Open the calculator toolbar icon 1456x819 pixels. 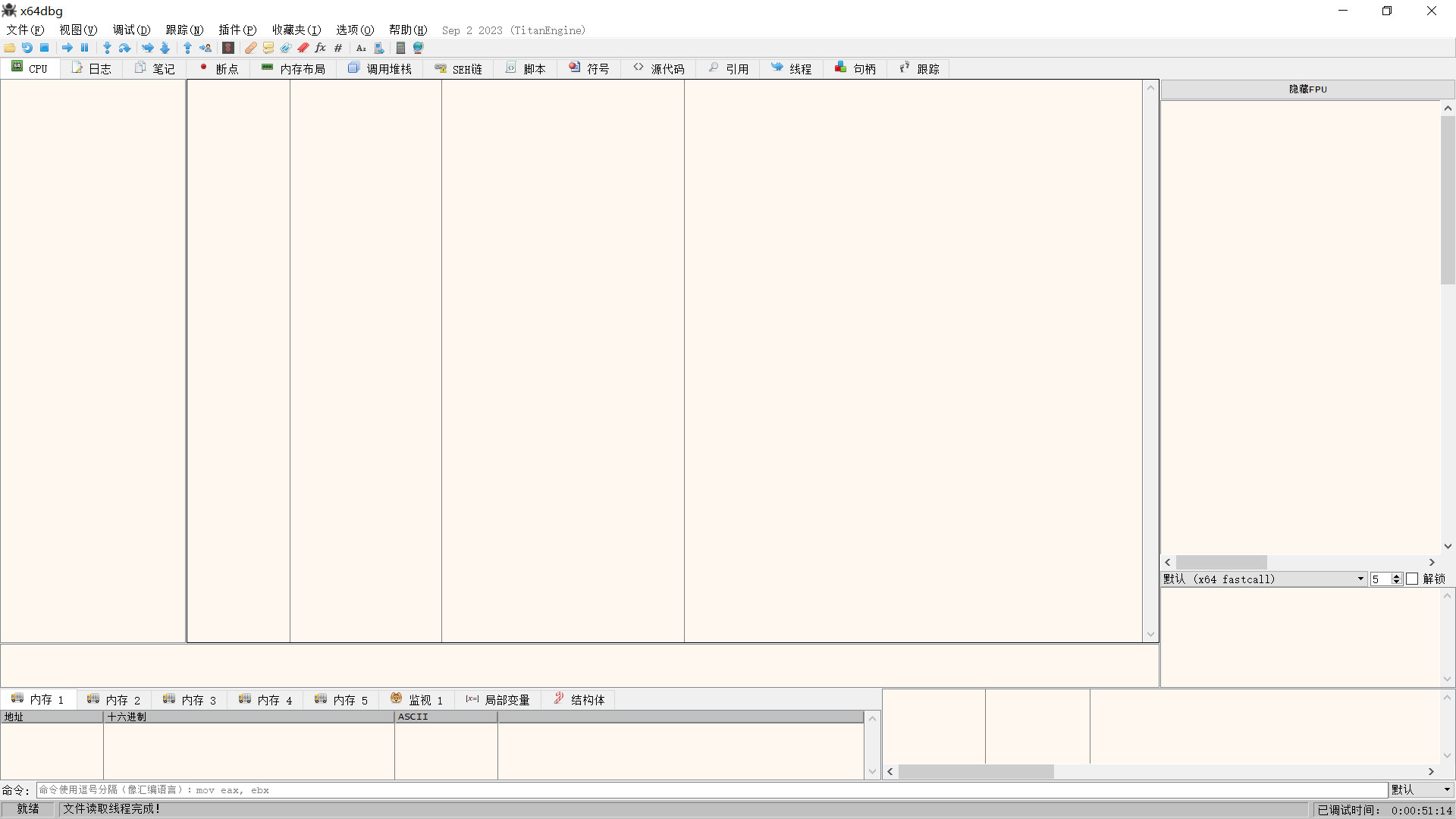pyautogui.click(x=400, y=48)
